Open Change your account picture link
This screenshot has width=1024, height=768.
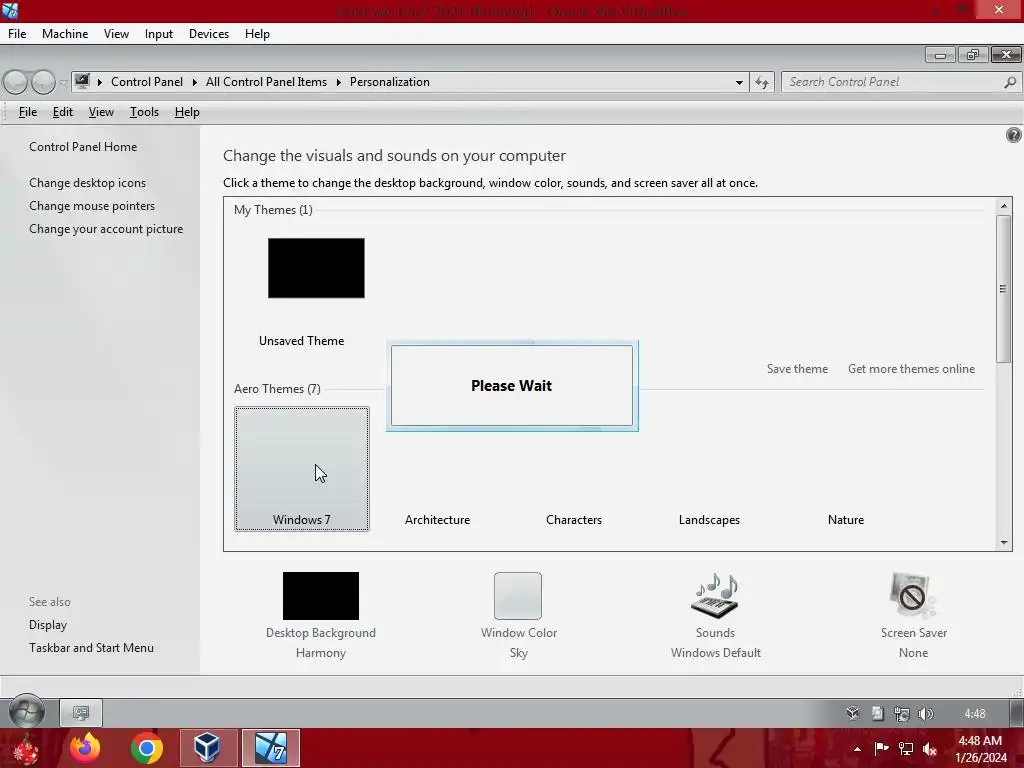click(x=106, y=229)
